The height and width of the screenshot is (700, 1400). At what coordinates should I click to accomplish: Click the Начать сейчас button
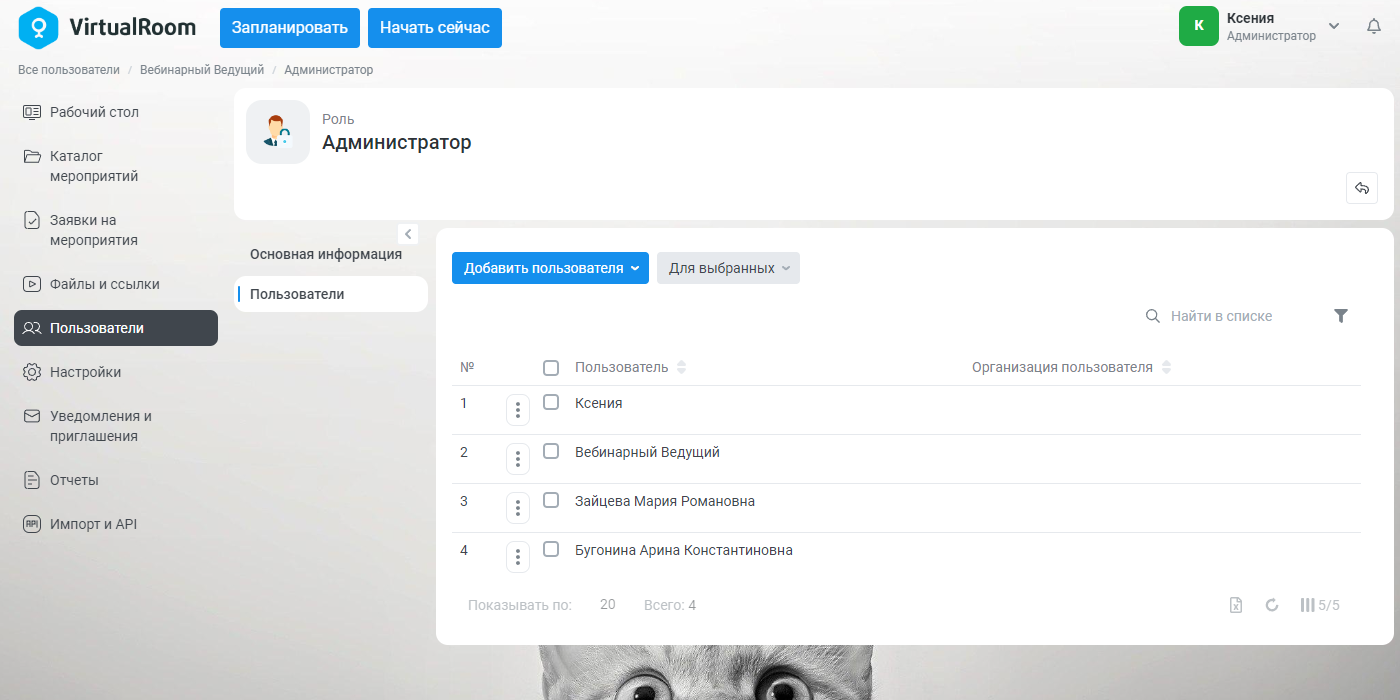pos(435,28)
